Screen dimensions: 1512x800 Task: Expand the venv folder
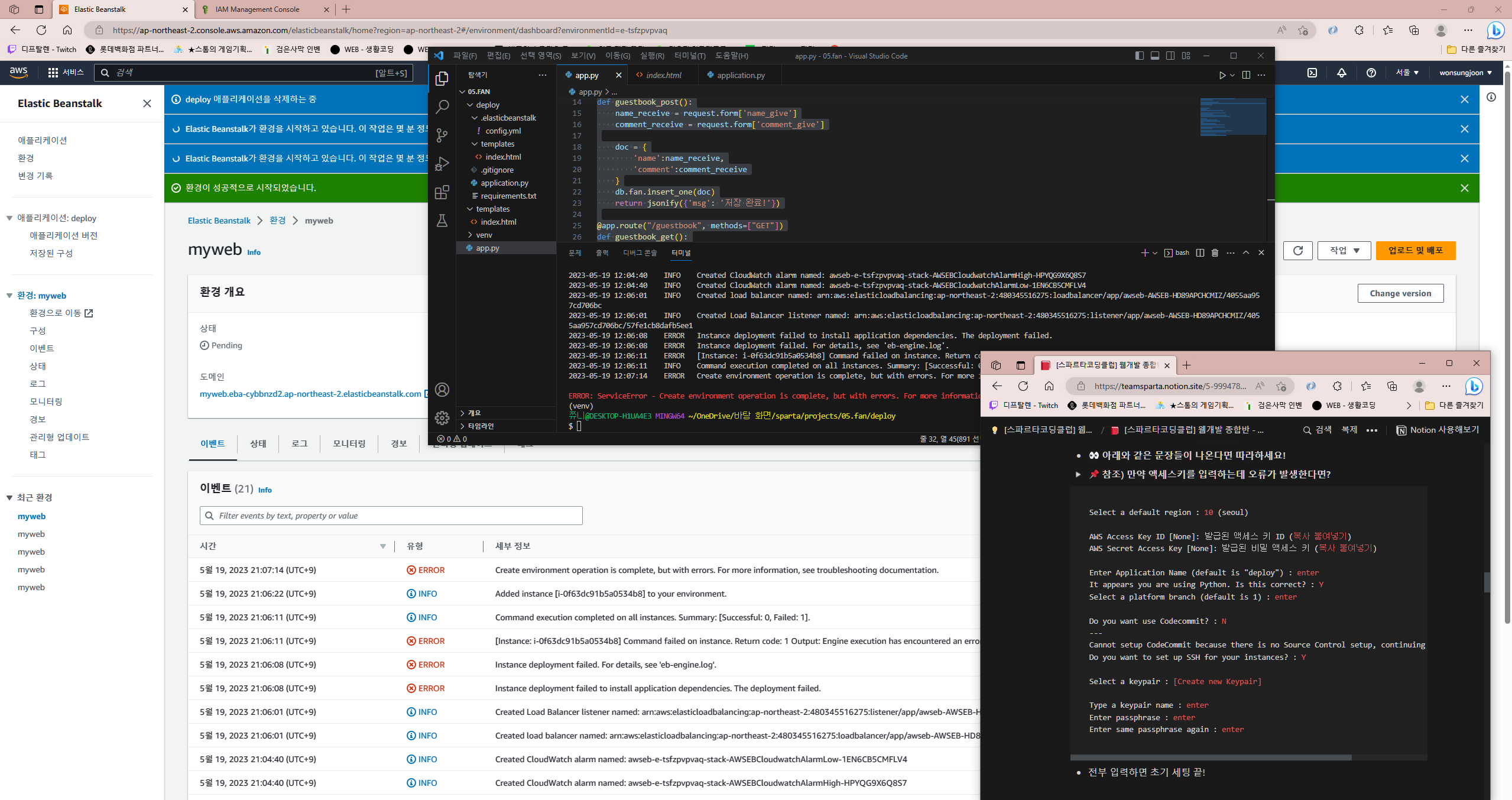click(471, 235)
